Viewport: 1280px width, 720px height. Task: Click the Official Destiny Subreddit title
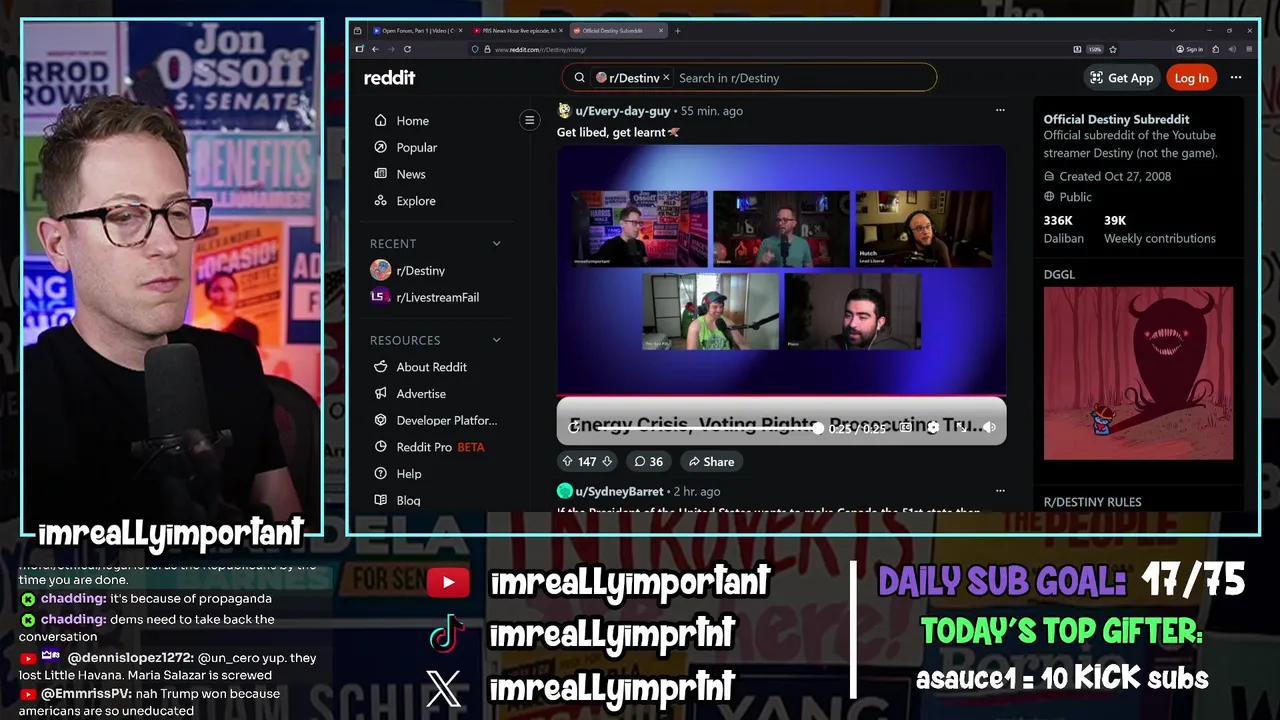[1117, 119]
